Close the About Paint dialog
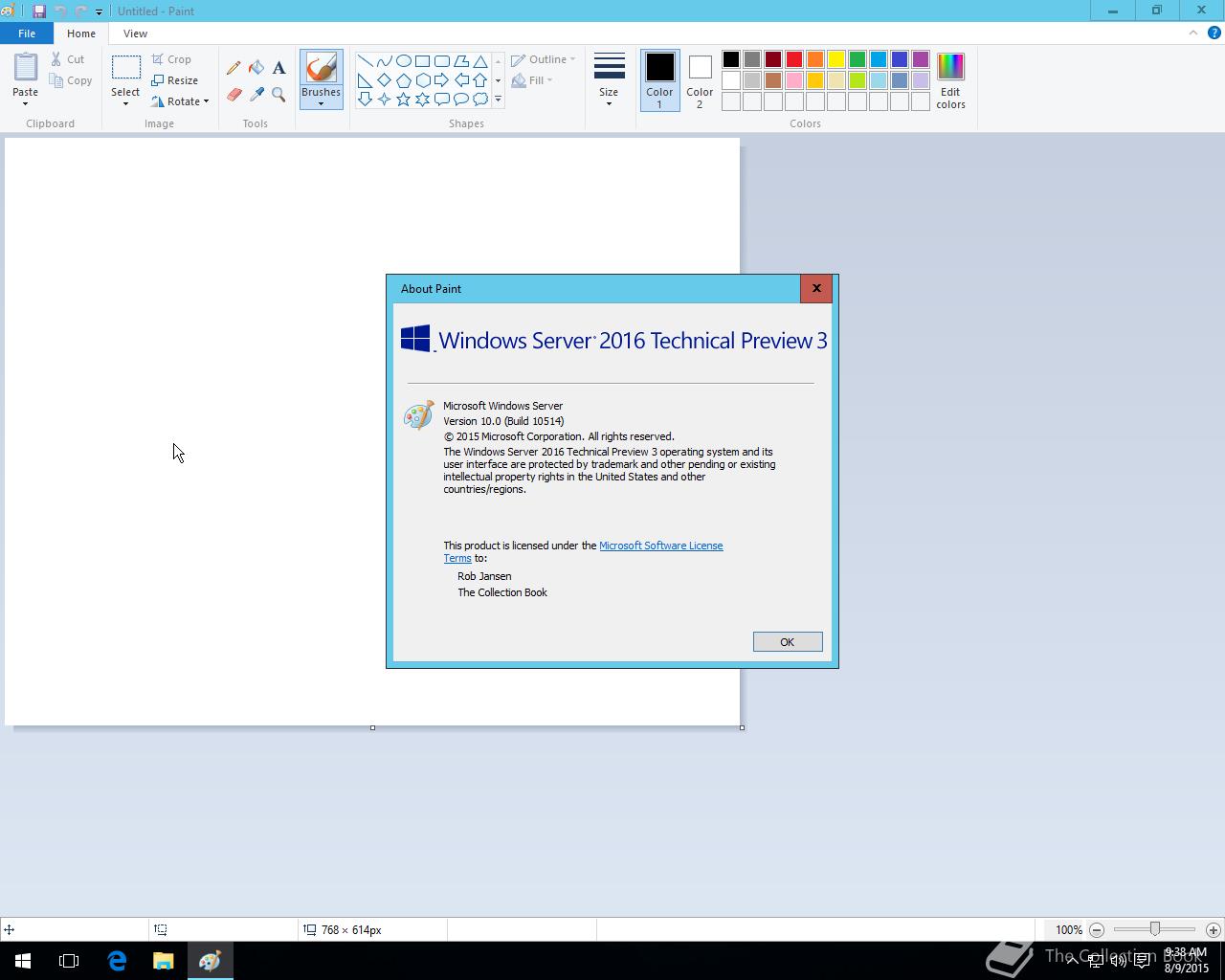Screen dimensions: 1225x980 point(816,288)
